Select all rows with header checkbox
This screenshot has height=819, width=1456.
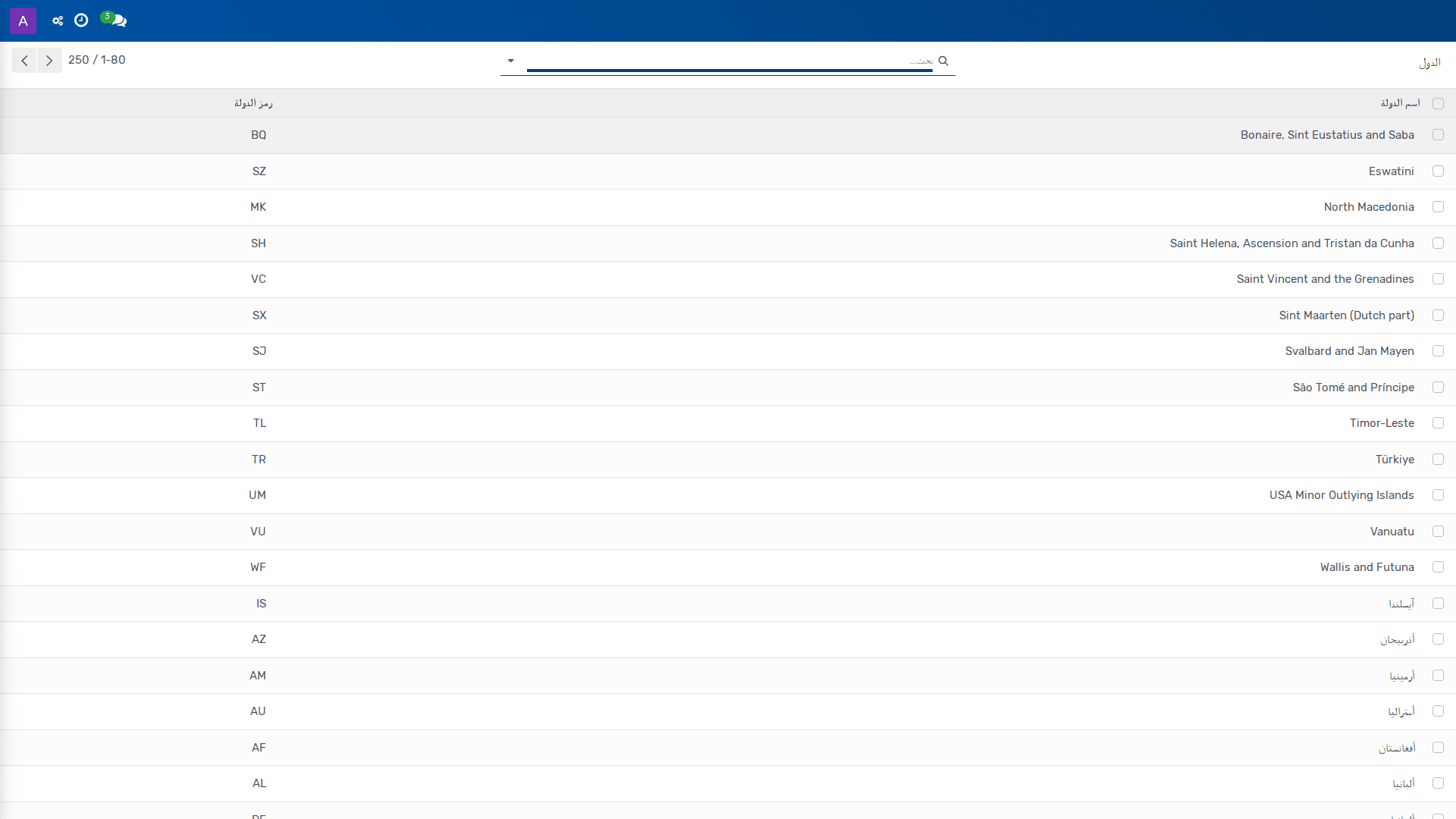tap(1438, 103)
